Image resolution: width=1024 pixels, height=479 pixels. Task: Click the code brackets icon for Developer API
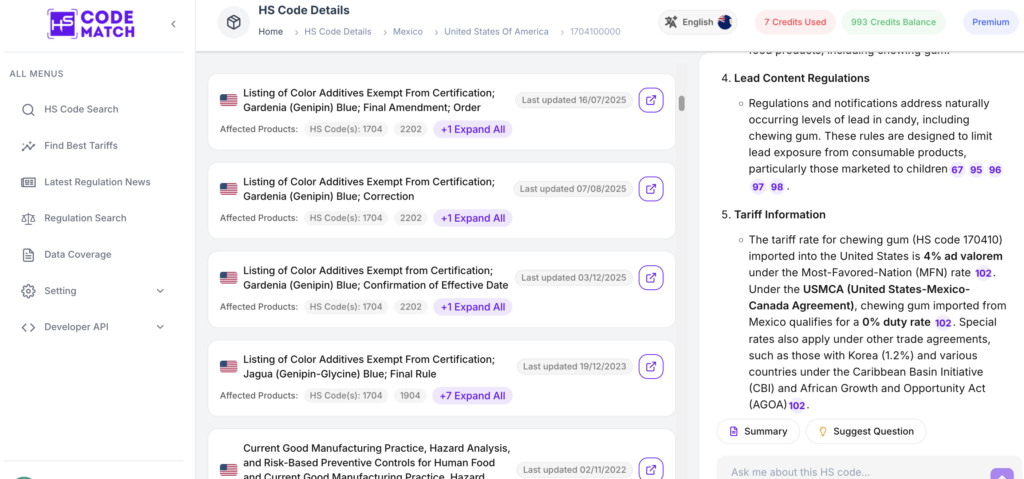28,327
